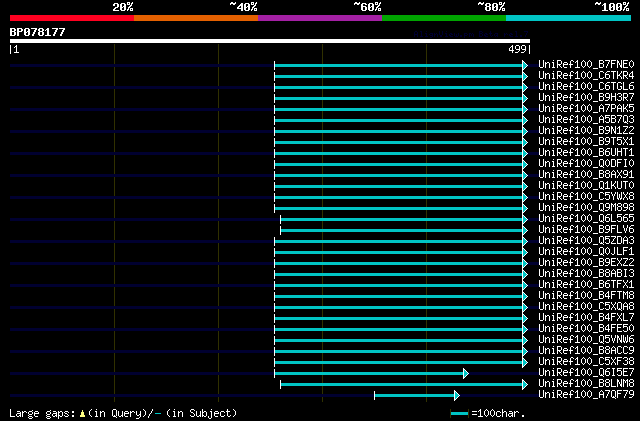Click the orange ~40% identity legend segment
The width and height of the screenshot is (640, 421).
click(x=196, y=18)
